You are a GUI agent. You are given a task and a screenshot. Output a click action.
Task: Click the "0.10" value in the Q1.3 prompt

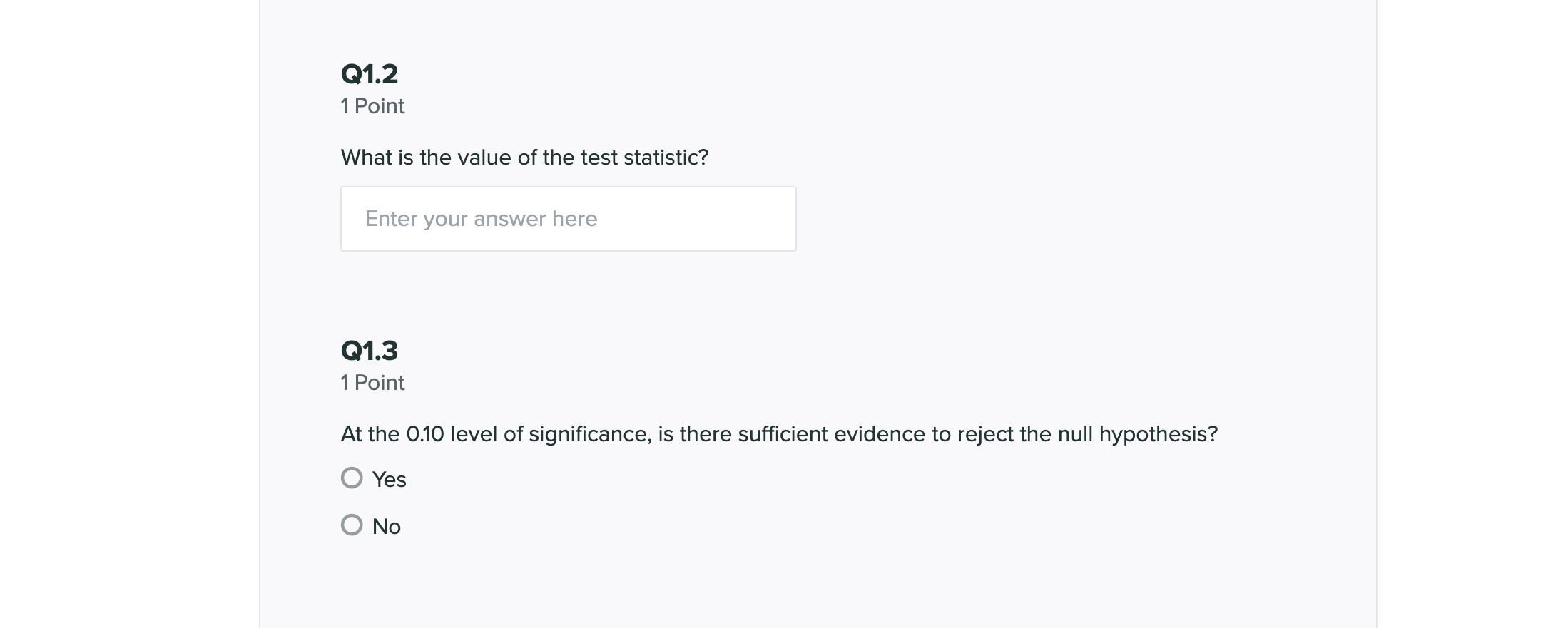point(425,434)
